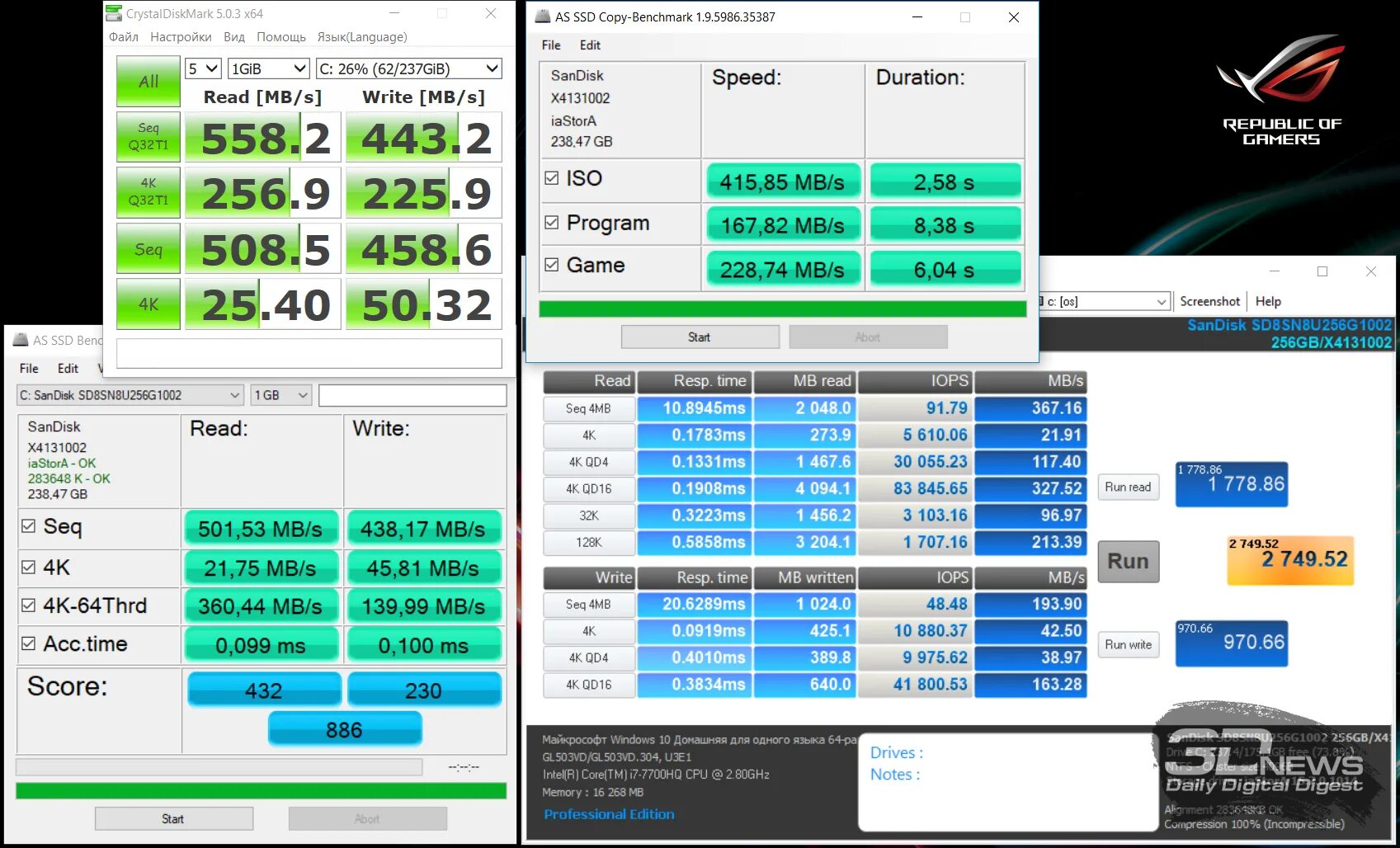
Task: Click the Run read button
Action: (x=1128, y=487)
